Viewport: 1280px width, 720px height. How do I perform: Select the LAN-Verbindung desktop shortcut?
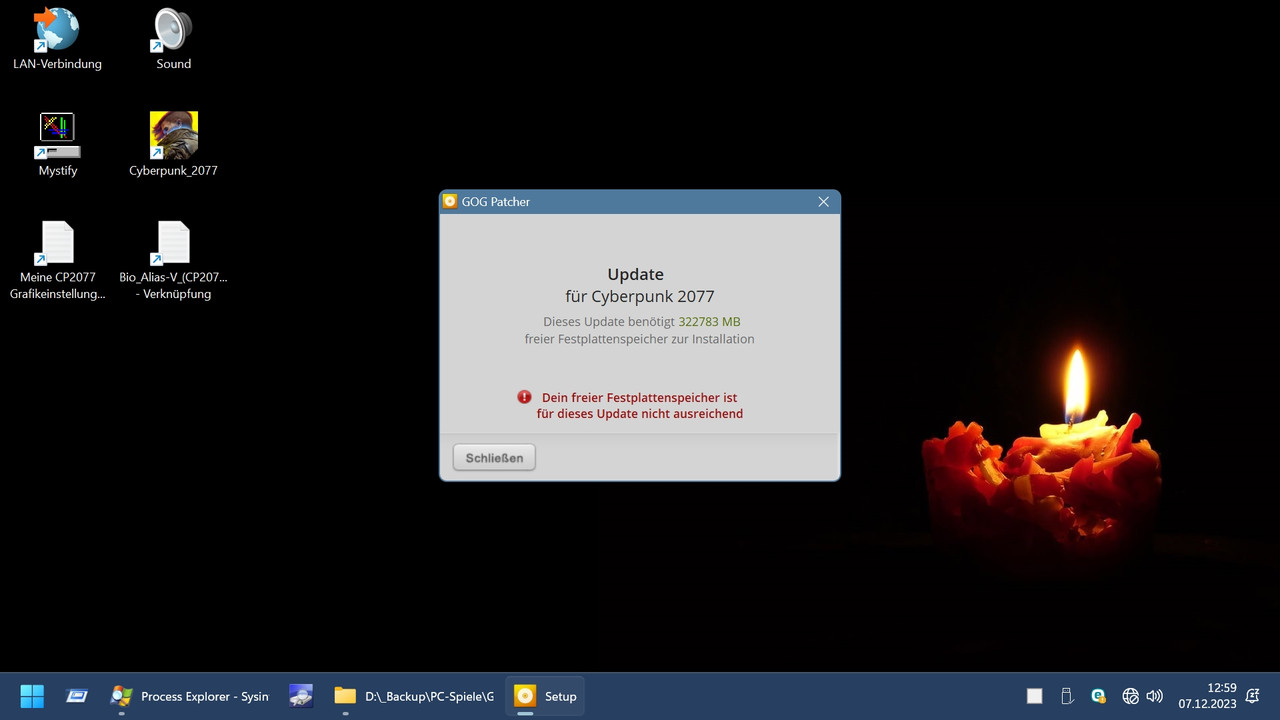click(x=57, y=39)
